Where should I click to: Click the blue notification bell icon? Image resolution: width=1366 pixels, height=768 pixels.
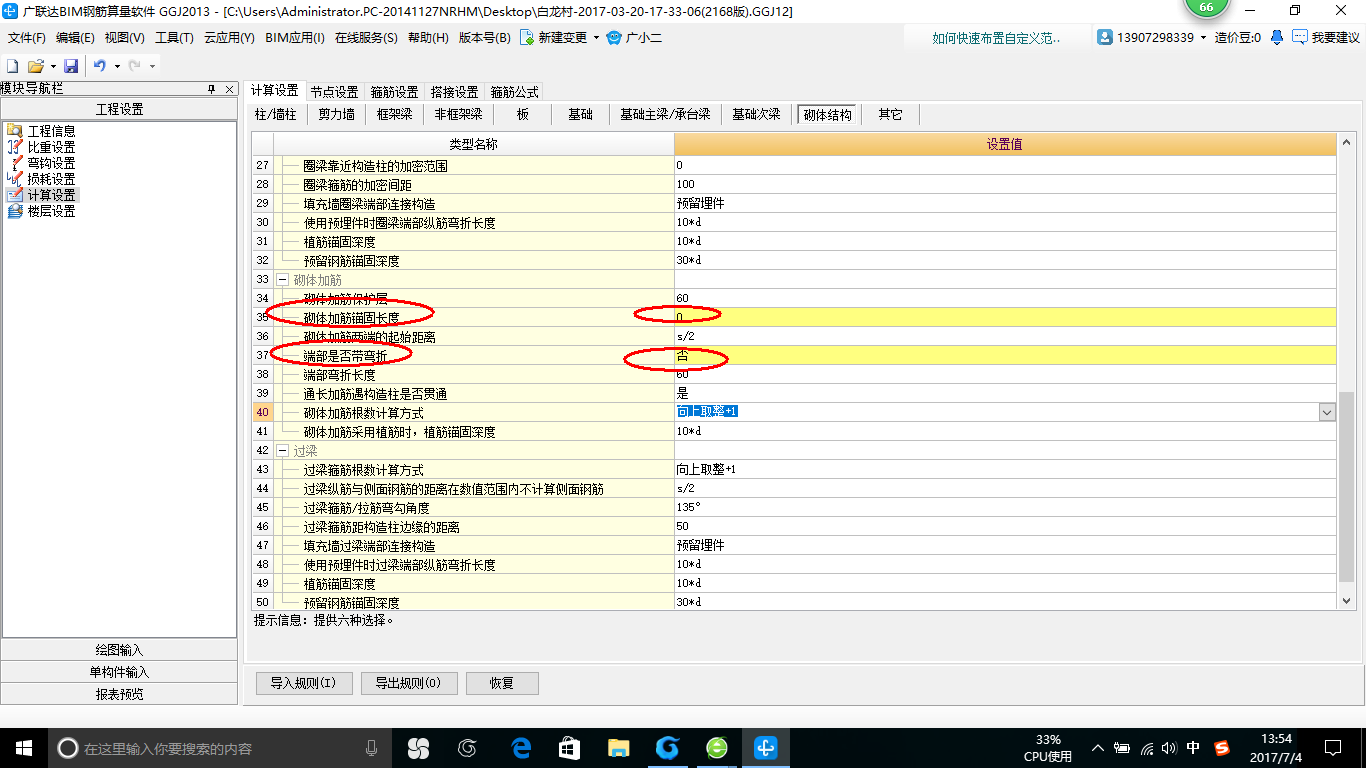tap(1277, 37)
